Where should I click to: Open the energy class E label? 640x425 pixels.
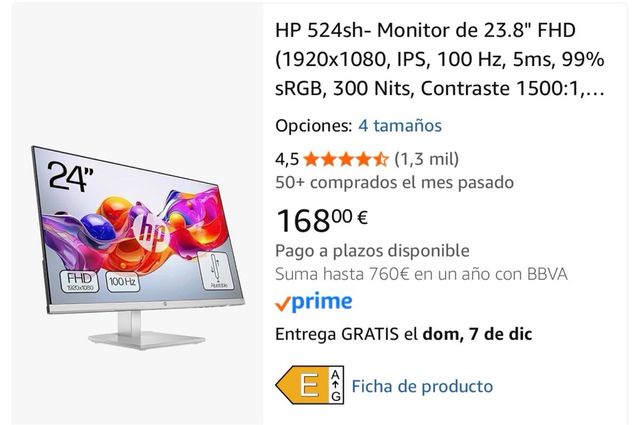click(x=303, y=385)
